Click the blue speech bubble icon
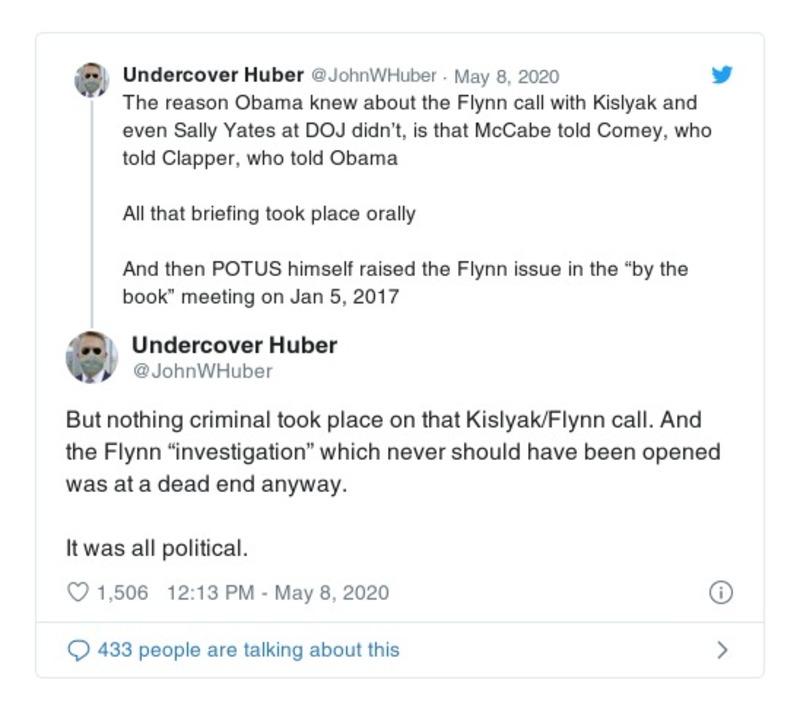The width and height of the screenshot is (800, 712). [77, 650]
